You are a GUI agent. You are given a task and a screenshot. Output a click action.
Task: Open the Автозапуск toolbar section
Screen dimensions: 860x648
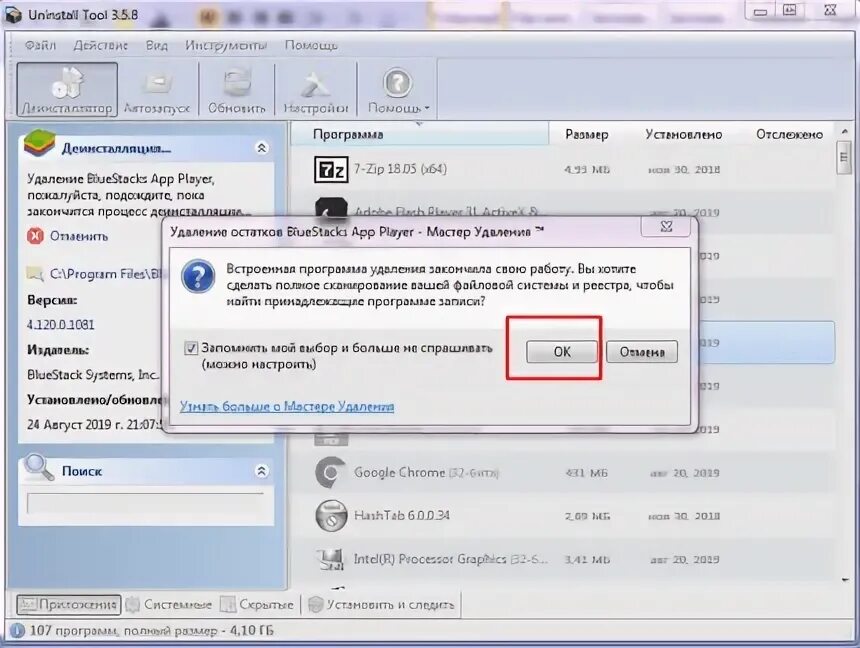coord(157,89)
